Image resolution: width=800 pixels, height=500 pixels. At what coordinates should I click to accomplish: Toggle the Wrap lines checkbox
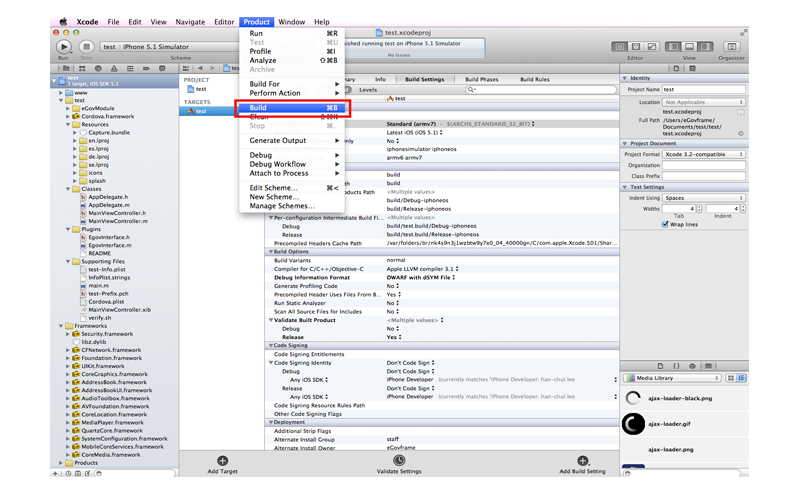pos(665,225)
